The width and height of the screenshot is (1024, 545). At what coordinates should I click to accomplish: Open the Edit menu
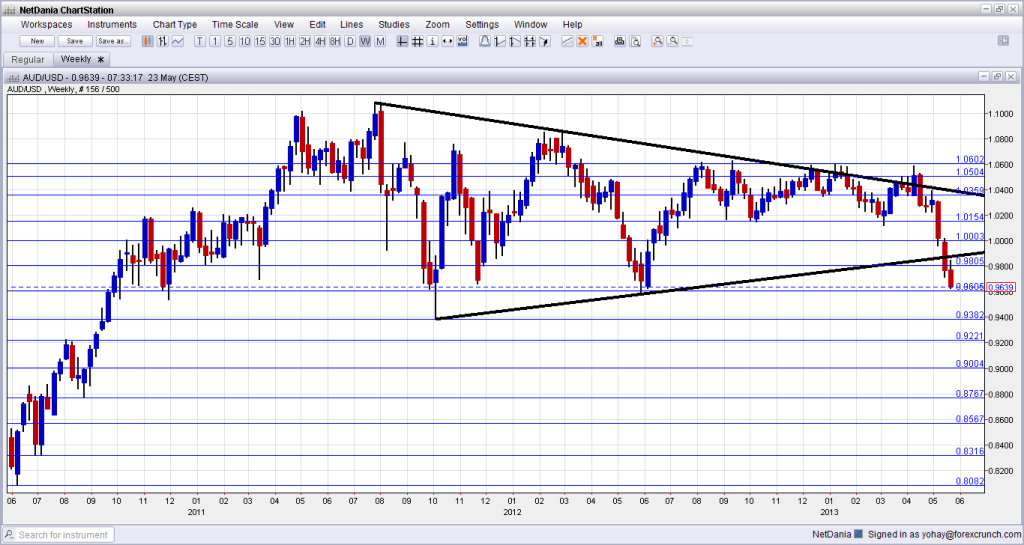click(317, 24)
